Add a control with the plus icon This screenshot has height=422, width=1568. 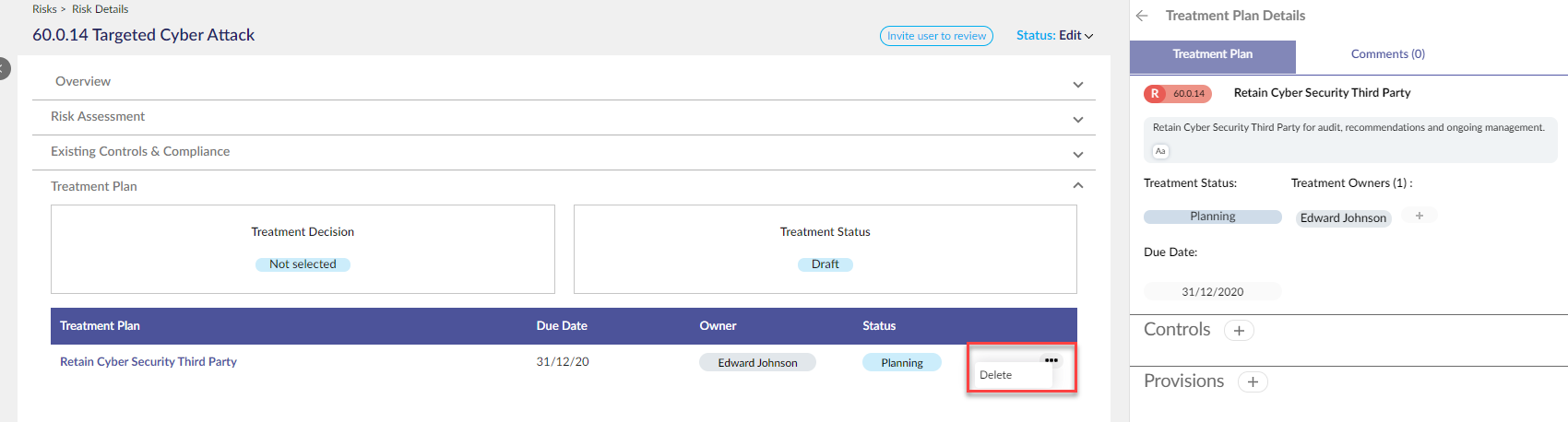[1239, 331]
